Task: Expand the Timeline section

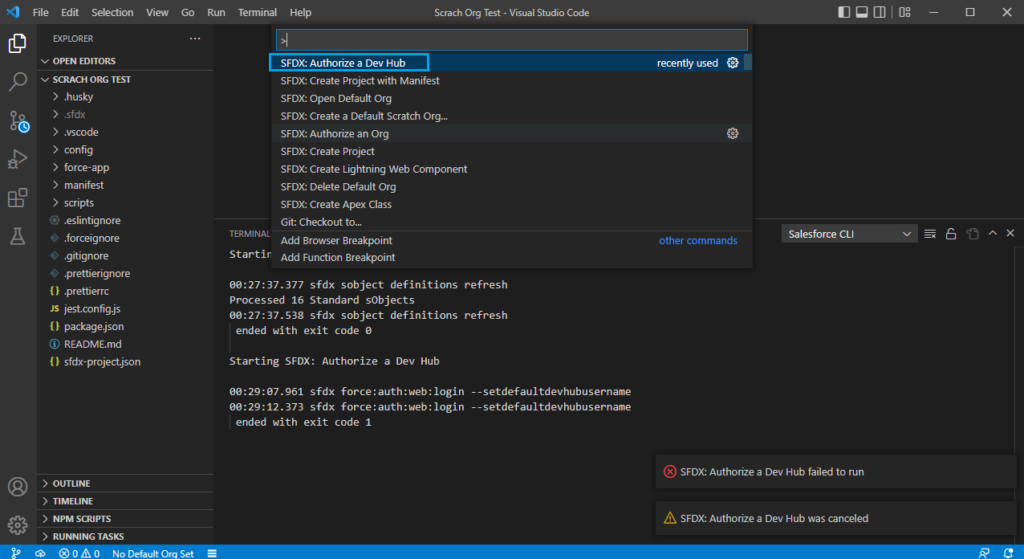Action: click(x=125, y=501)
